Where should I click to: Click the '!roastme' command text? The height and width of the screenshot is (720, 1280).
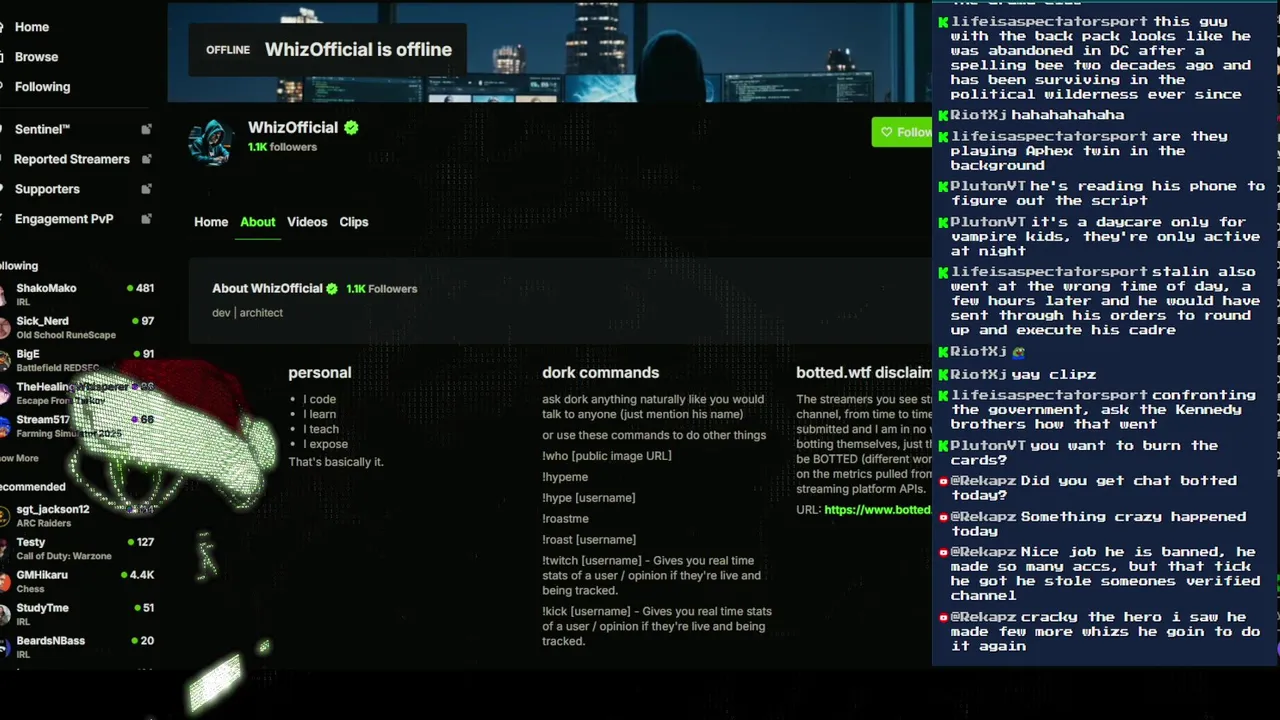click(x=565, y=519)
